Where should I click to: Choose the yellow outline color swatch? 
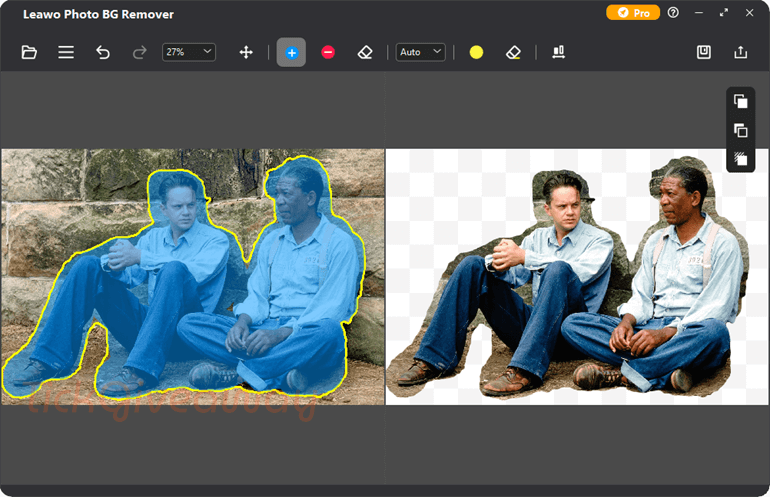[476, 52]
